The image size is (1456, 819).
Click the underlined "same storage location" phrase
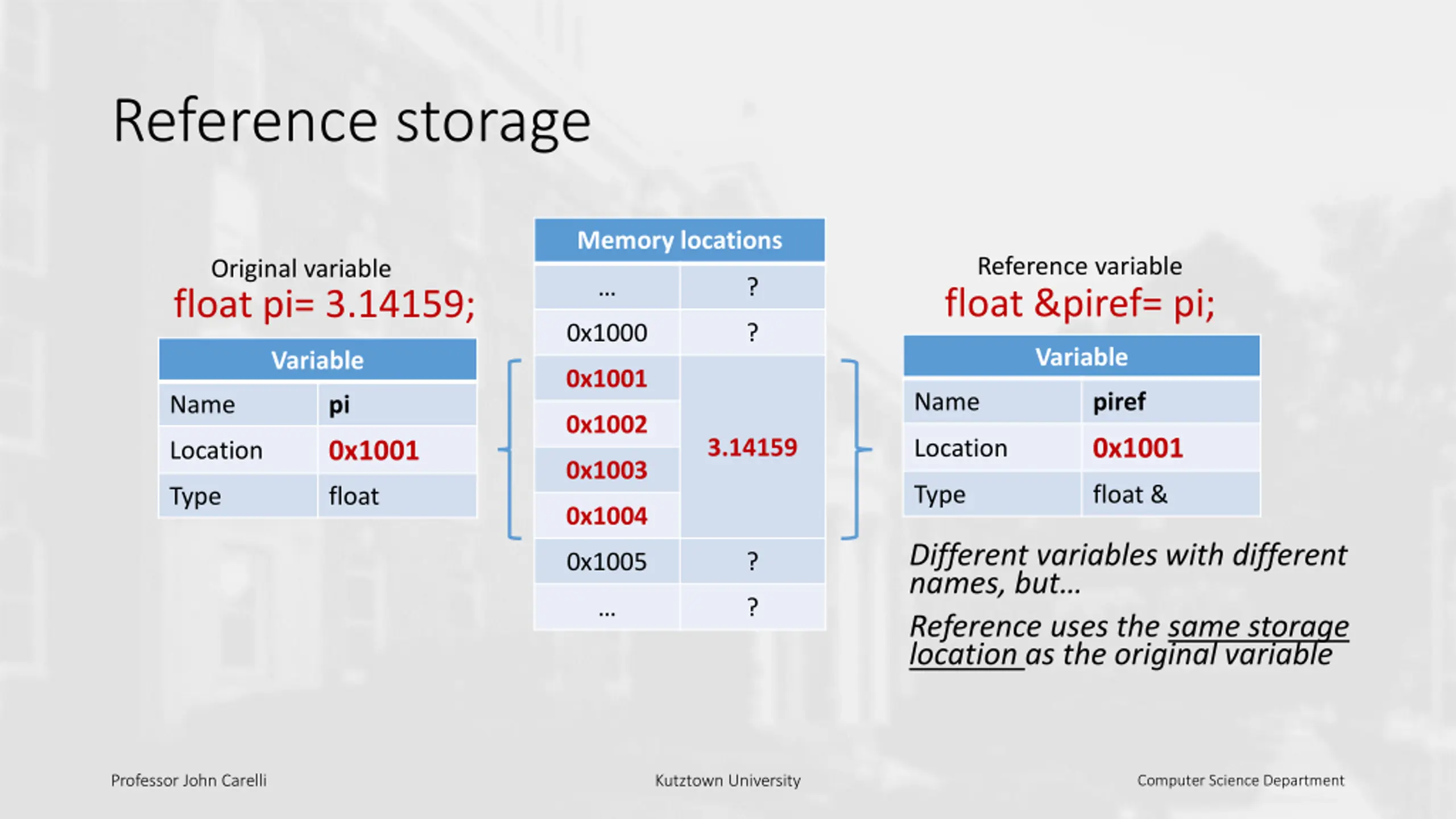click(1129, 640)
